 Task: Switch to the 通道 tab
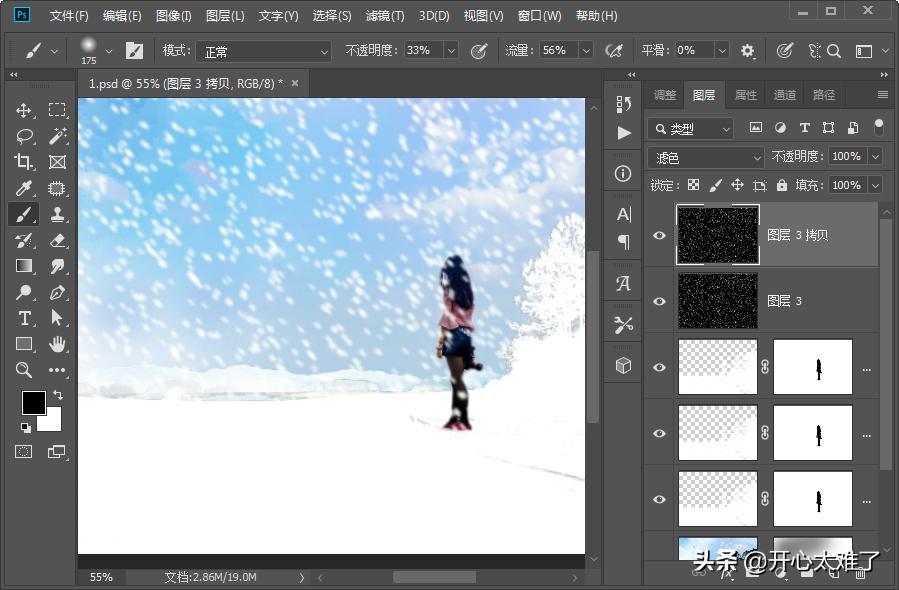(x=784, y=94)
